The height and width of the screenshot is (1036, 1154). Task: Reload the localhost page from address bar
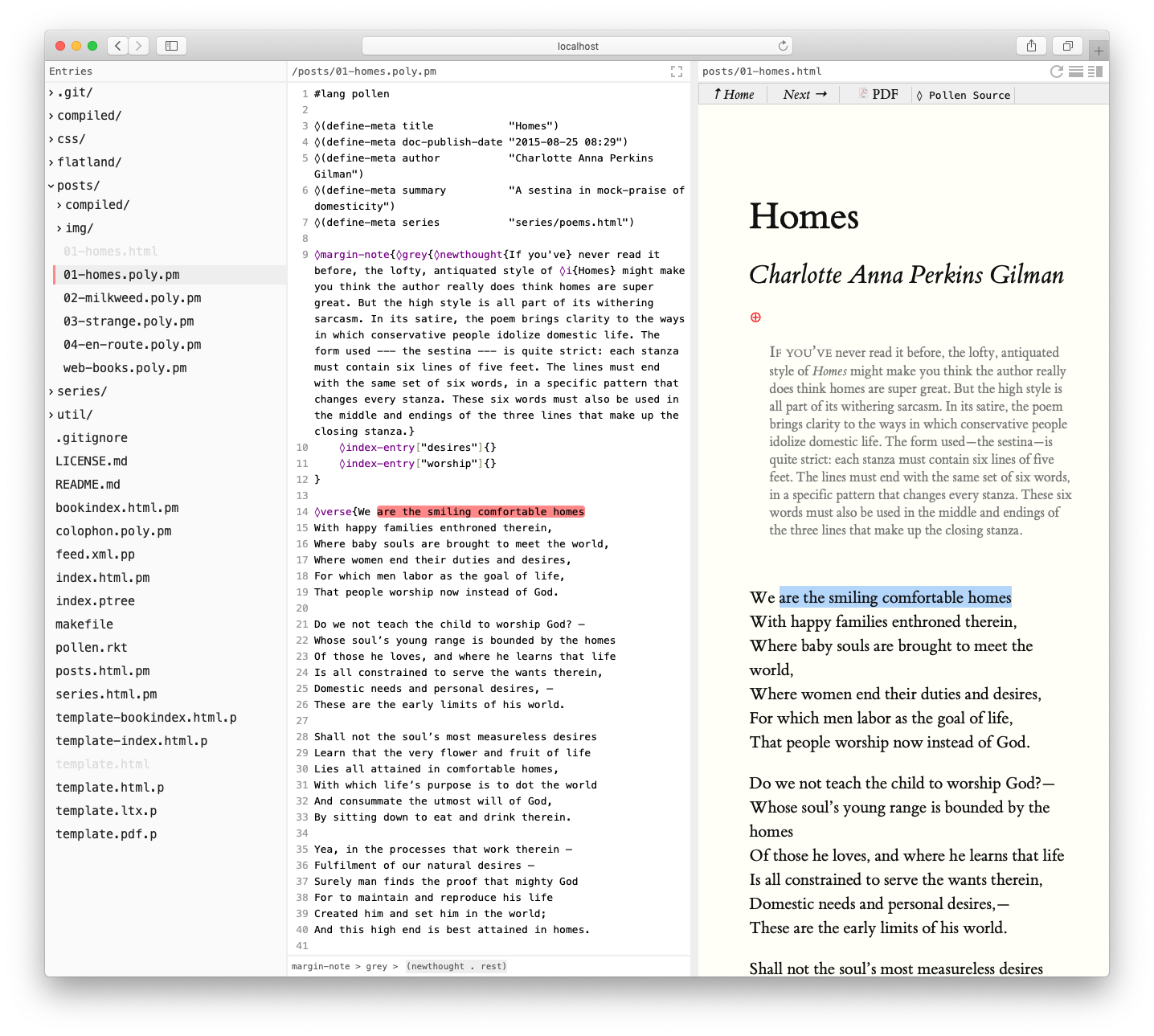(783, 46)
